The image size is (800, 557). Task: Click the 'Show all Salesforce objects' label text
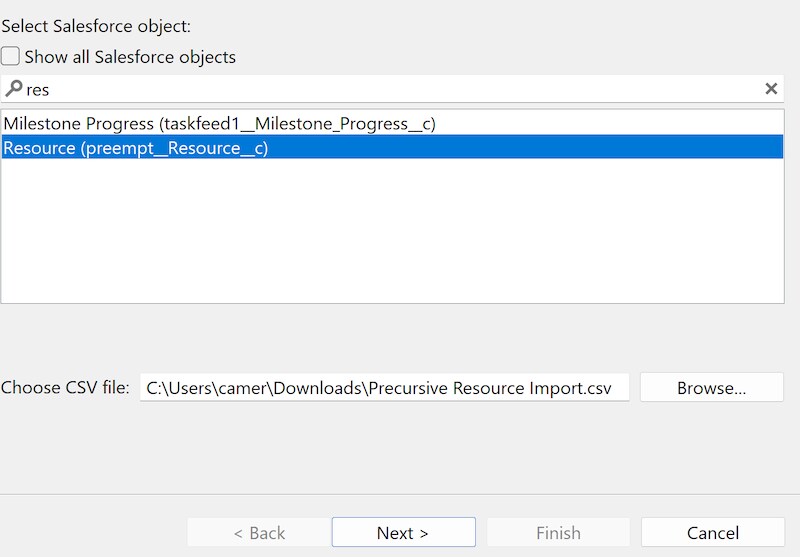[x=130, y=57]
